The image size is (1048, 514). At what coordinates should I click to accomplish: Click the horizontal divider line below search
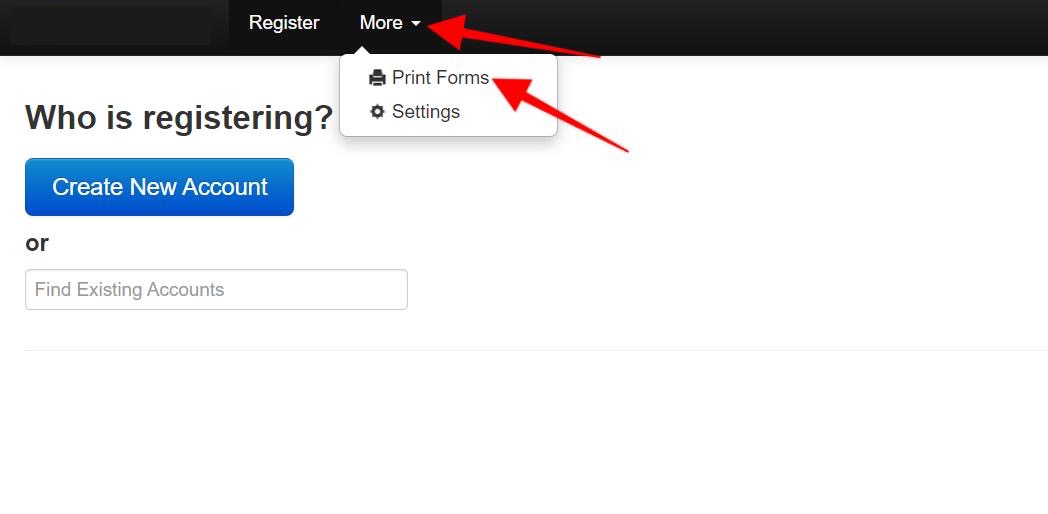[x=536, y=350]
